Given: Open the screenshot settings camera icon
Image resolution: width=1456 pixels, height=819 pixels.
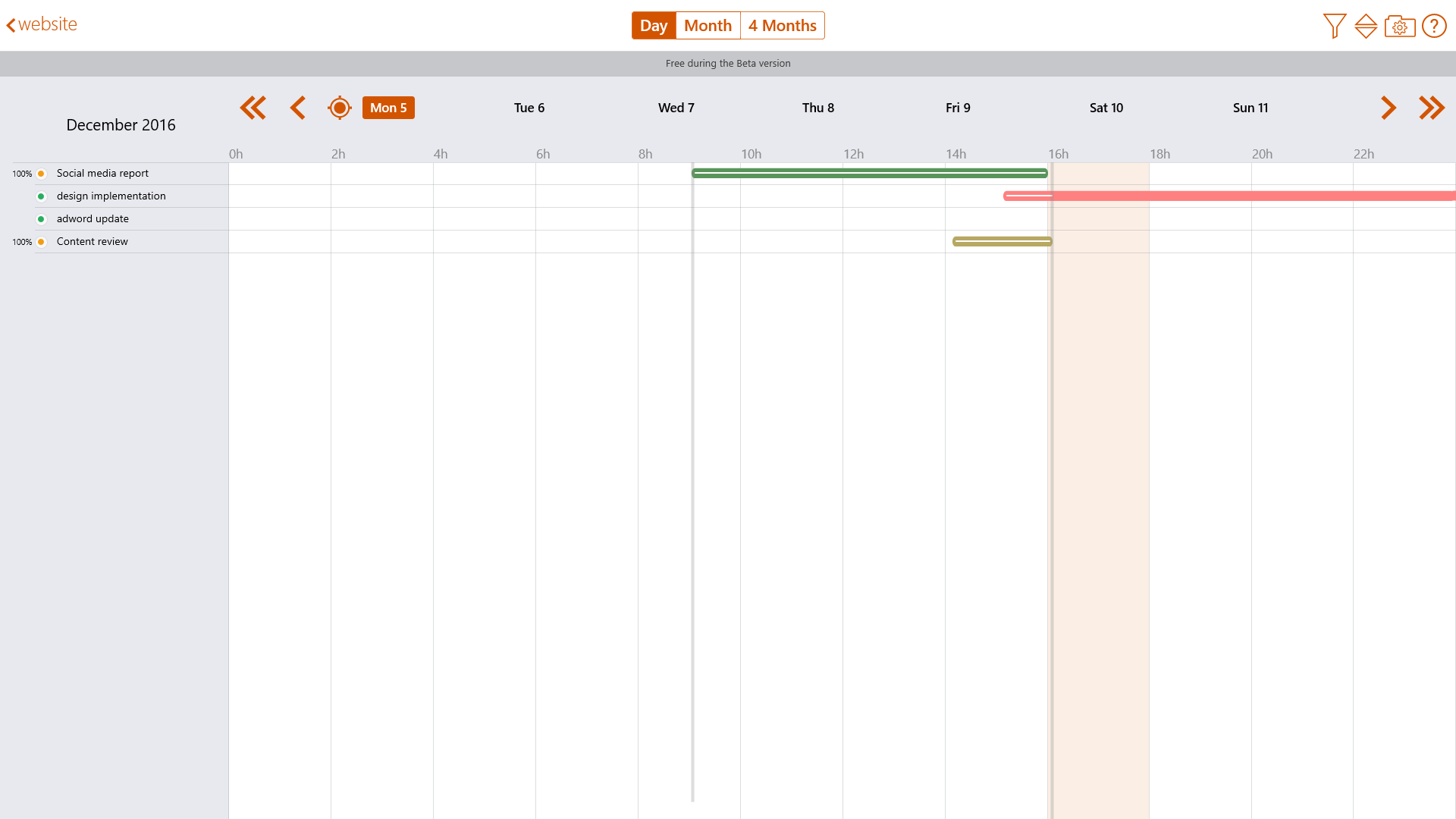Looking at the screenshot, I should (x=1399, y=27).
